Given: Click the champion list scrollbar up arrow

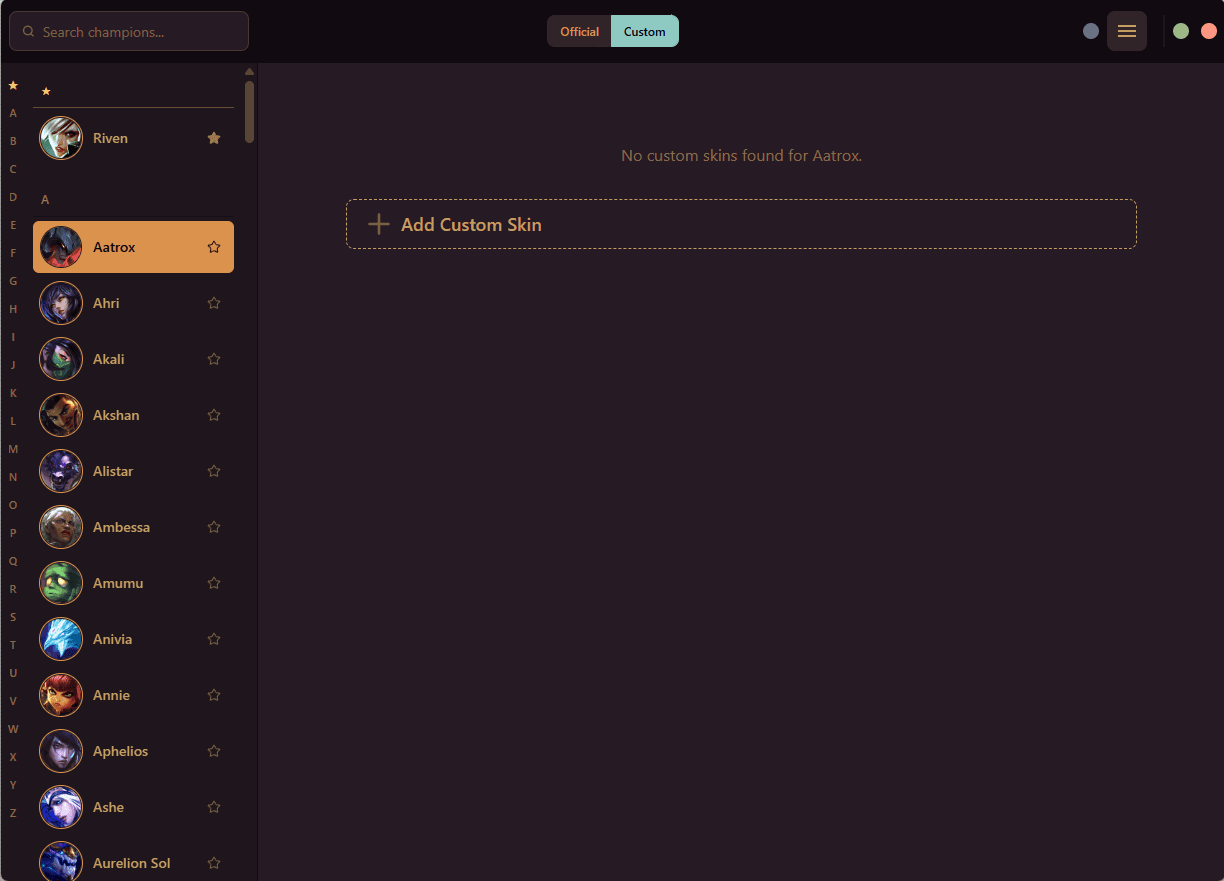Looking at the screenshot, I should click(249, 70).
